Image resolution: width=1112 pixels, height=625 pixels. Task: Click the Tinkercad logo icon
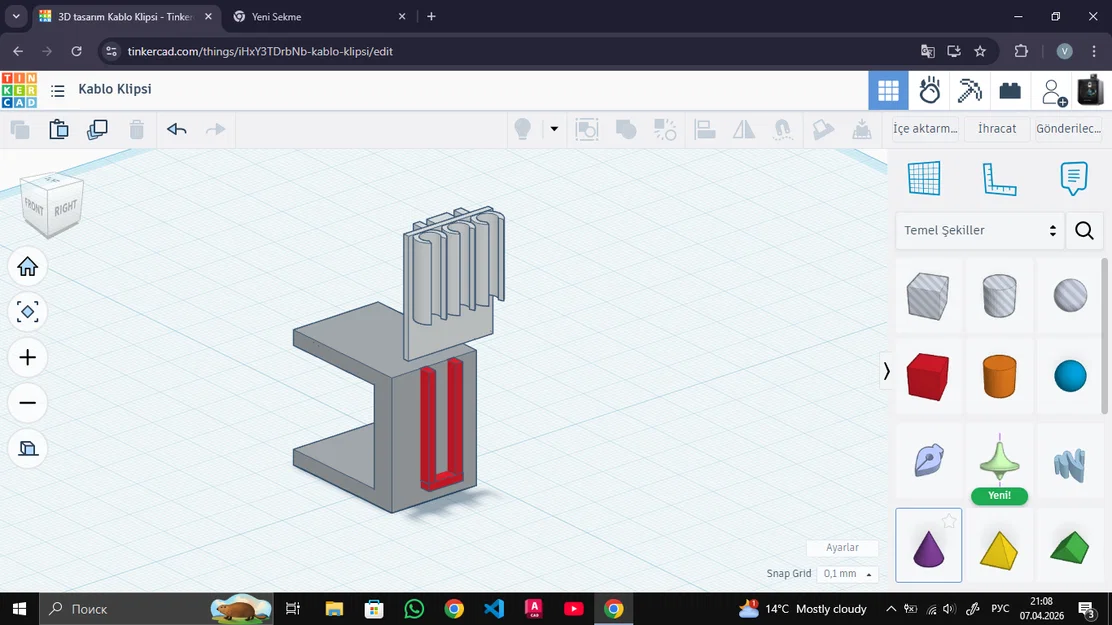tap(19, 90)
